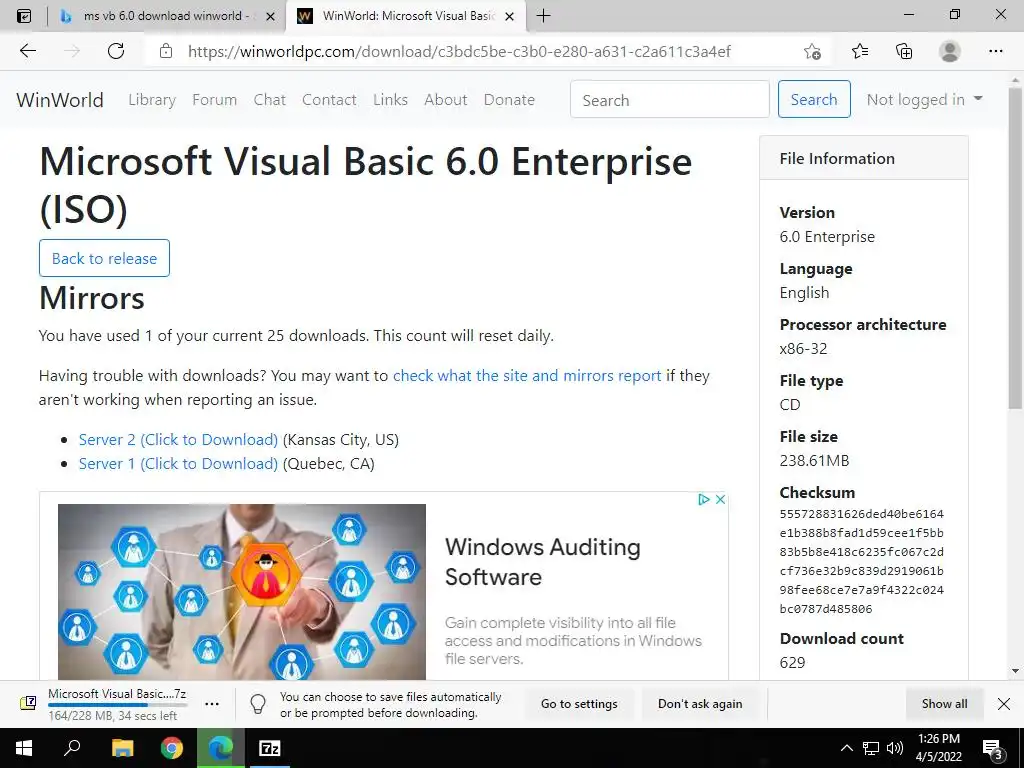Open Collections panel
Screen dimensions: 1024x768
coord(904,51)
